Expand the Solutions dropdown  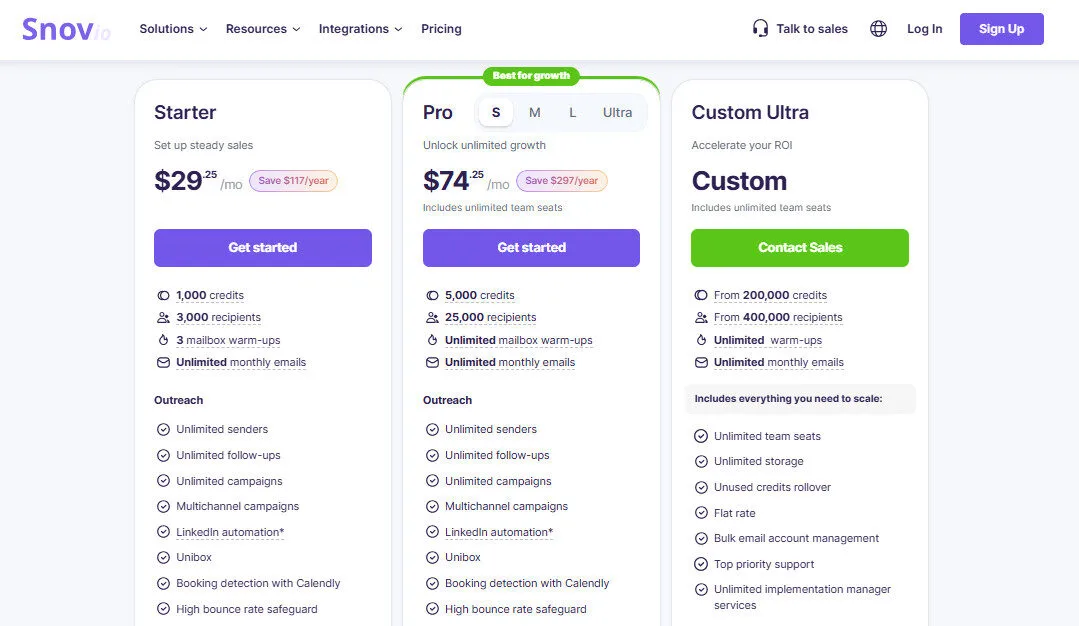click(172, 29)
